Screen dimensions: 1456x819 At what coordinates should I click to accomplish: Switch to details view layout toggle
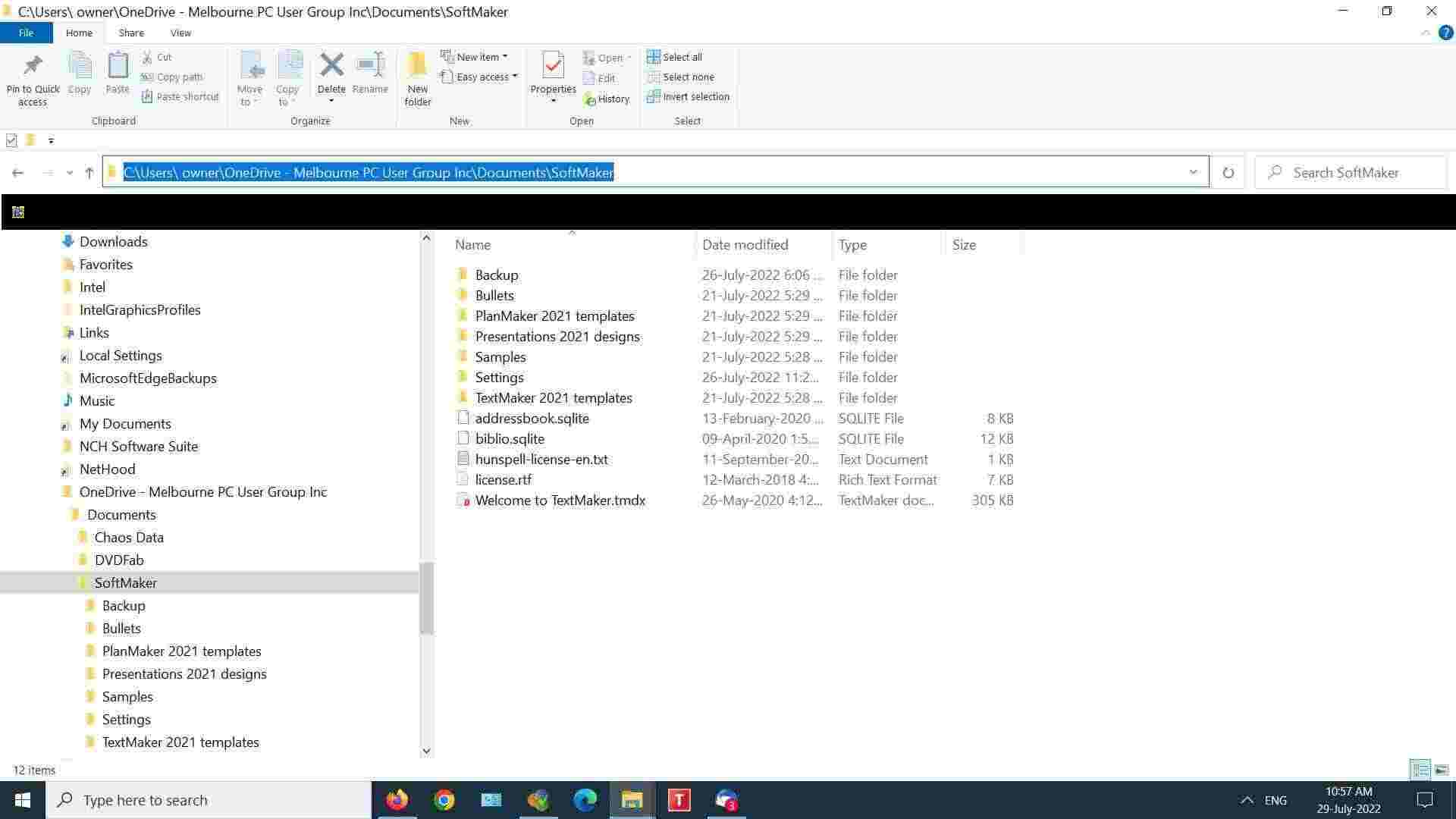(1420, 770)
